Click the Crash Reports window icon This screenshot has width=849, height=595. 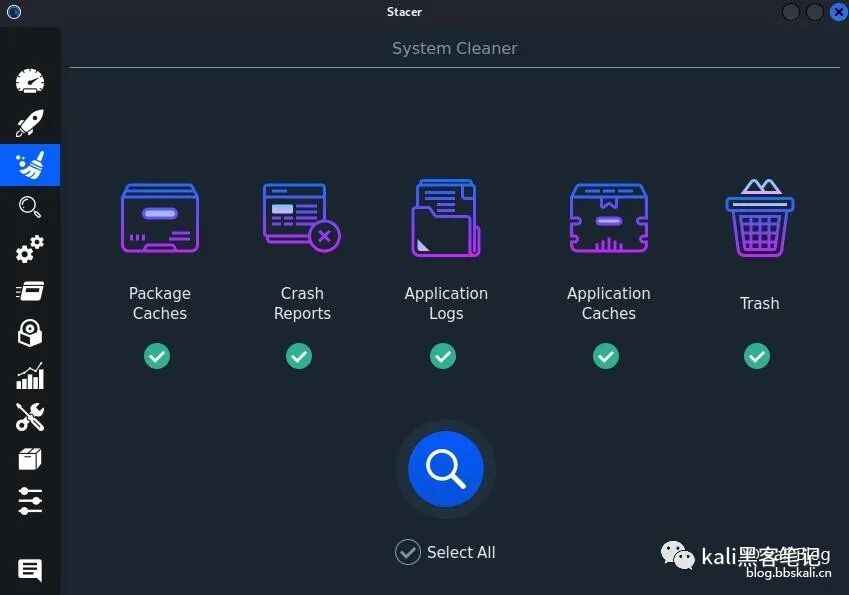coord(302,217)
